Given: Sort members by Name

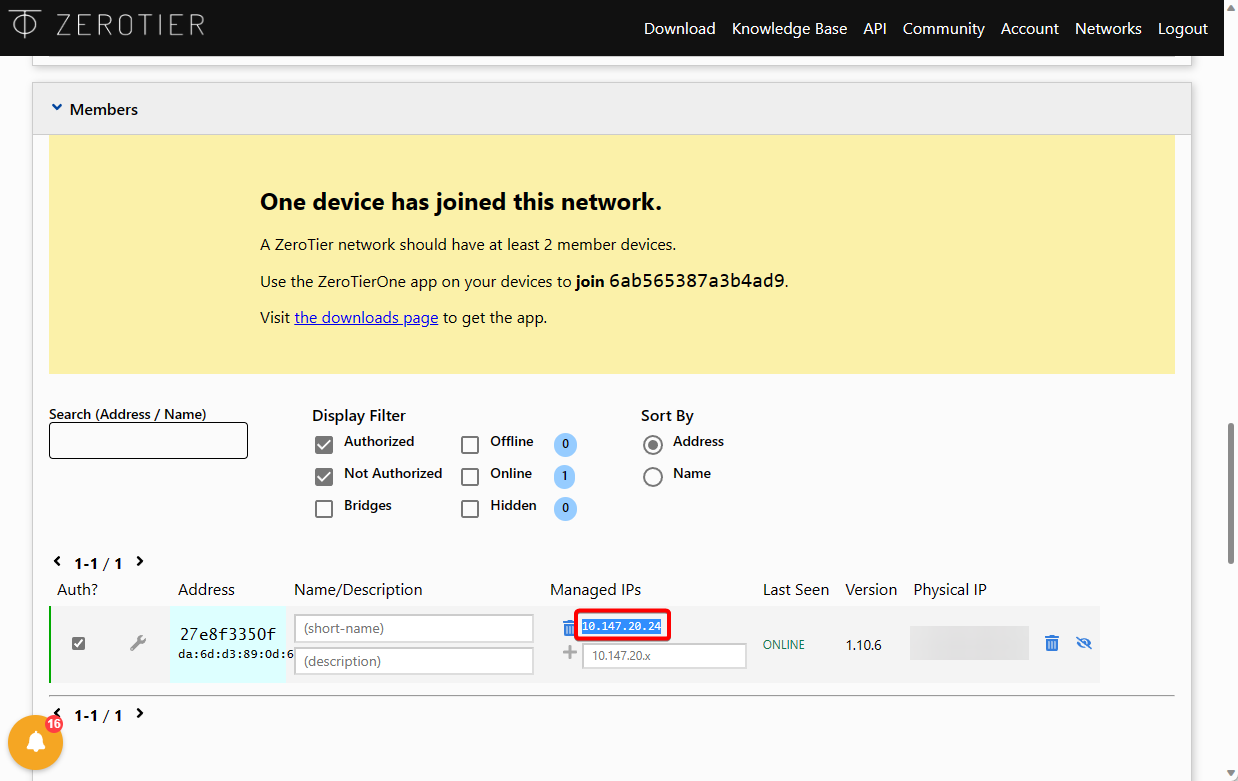Looking at the screenshot, I should click(x=653, y=476).
